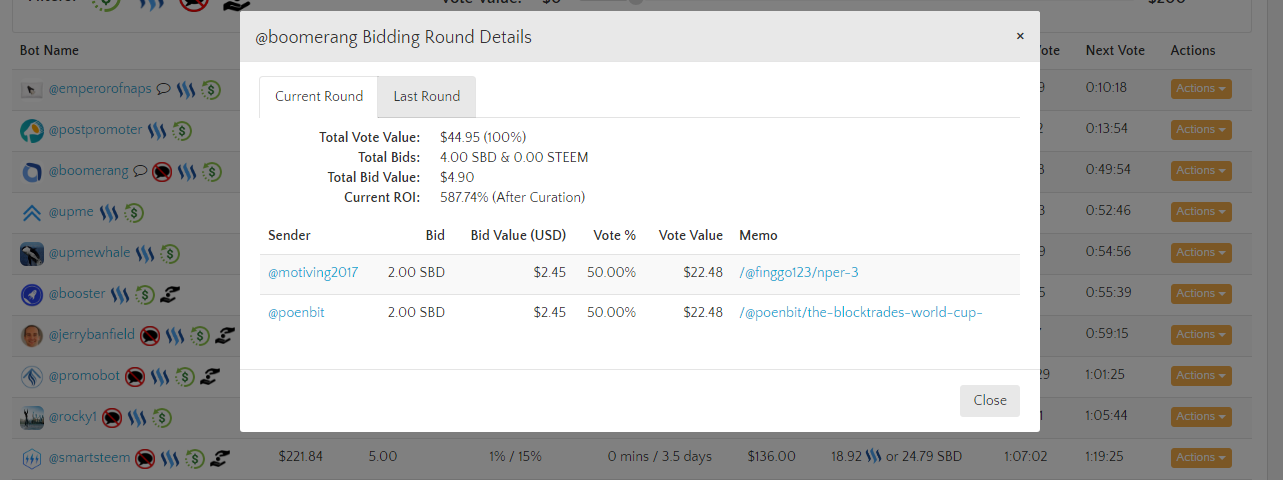Open Actions dropdown for 0:49:54 next vote row
1283x480 pixels.
click(x=1201, y=170)
